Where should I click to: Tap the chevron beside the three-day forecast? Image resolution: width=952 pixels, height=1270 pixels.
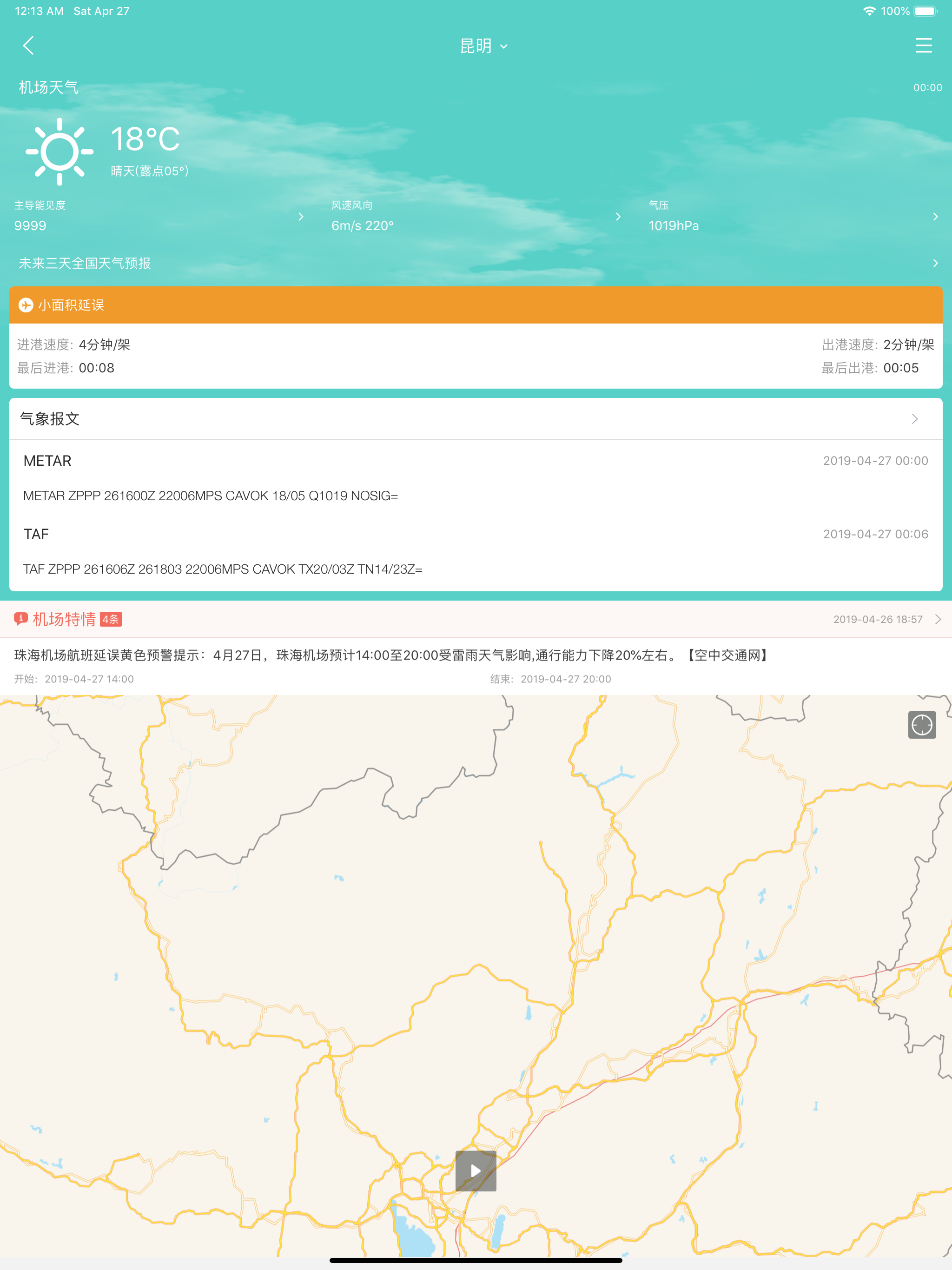click(x=935, y=263)
